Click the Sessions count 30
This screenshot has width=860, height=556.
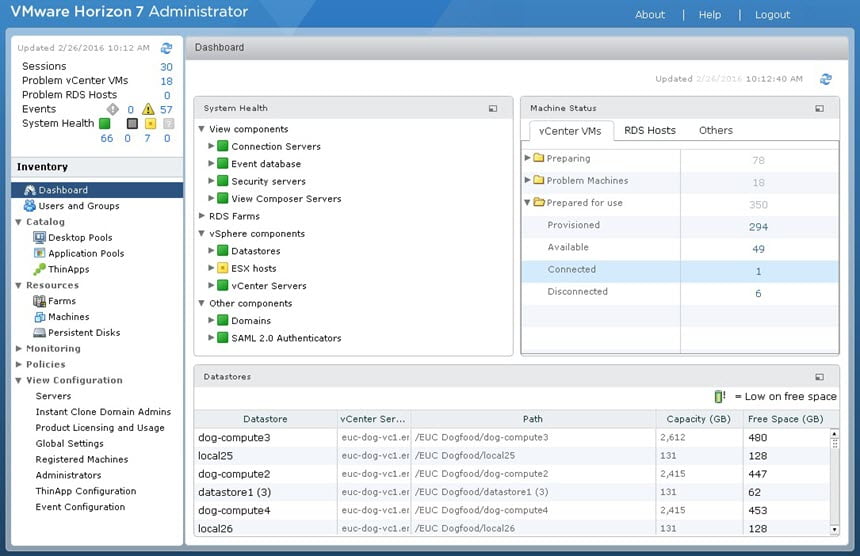point(166,67)
